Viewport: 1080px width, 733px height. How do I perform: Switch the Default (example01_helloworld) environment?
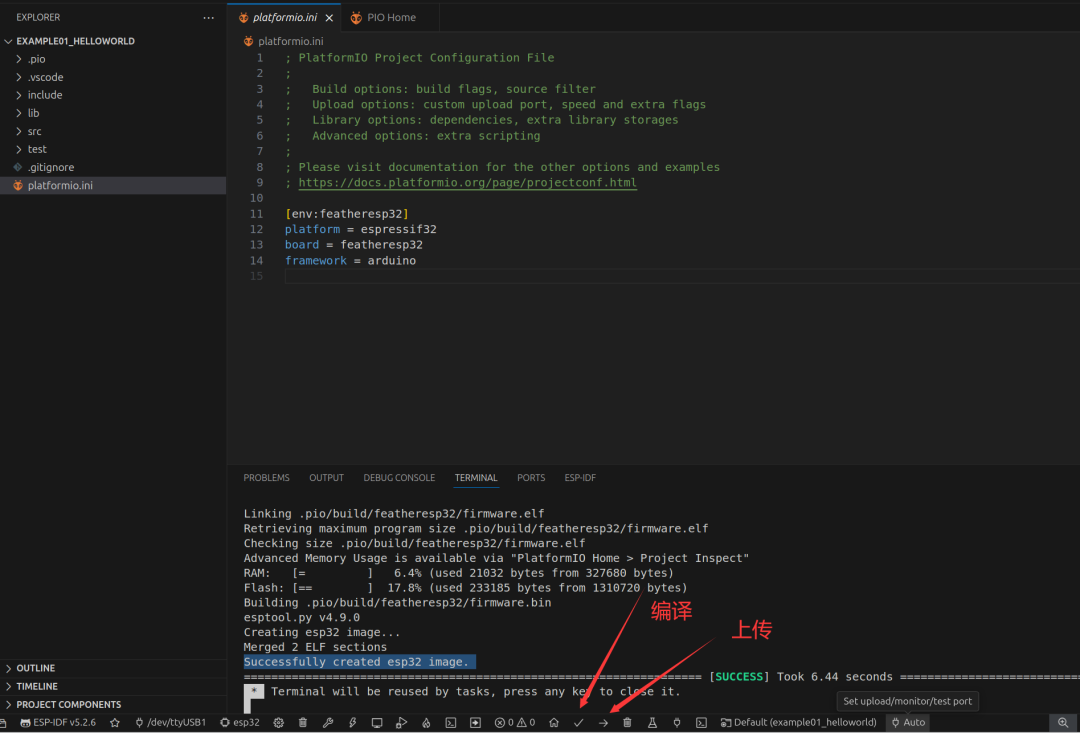tap(798, 723)
